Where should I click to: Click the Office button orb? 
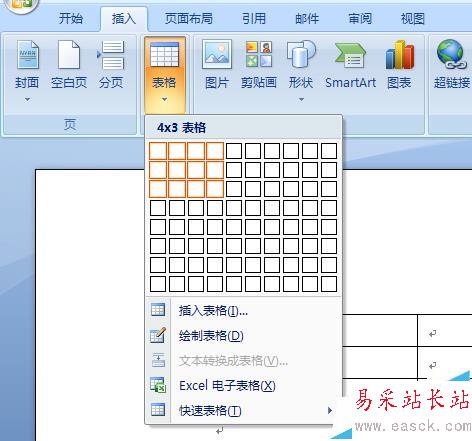(21, 5)
